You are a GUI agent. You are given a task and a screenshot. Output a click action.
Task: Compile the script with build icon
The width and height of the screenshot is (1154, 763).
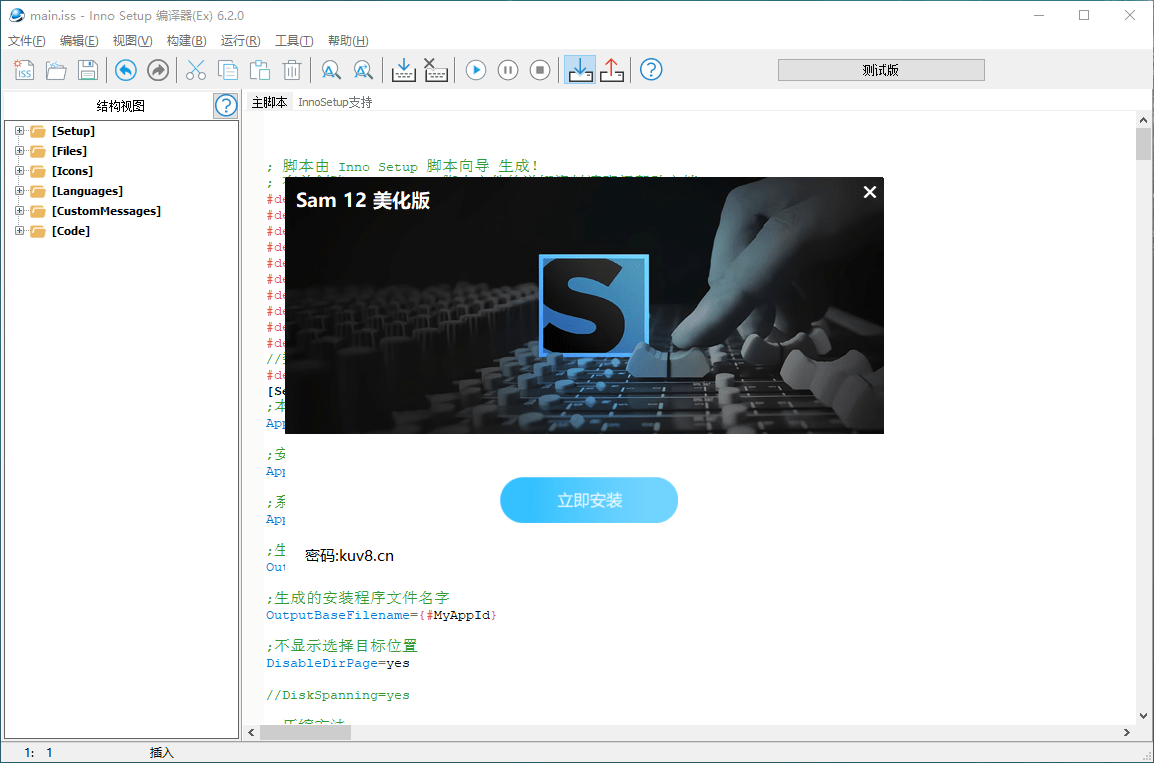pyautogui.click(x=403, y=70)
